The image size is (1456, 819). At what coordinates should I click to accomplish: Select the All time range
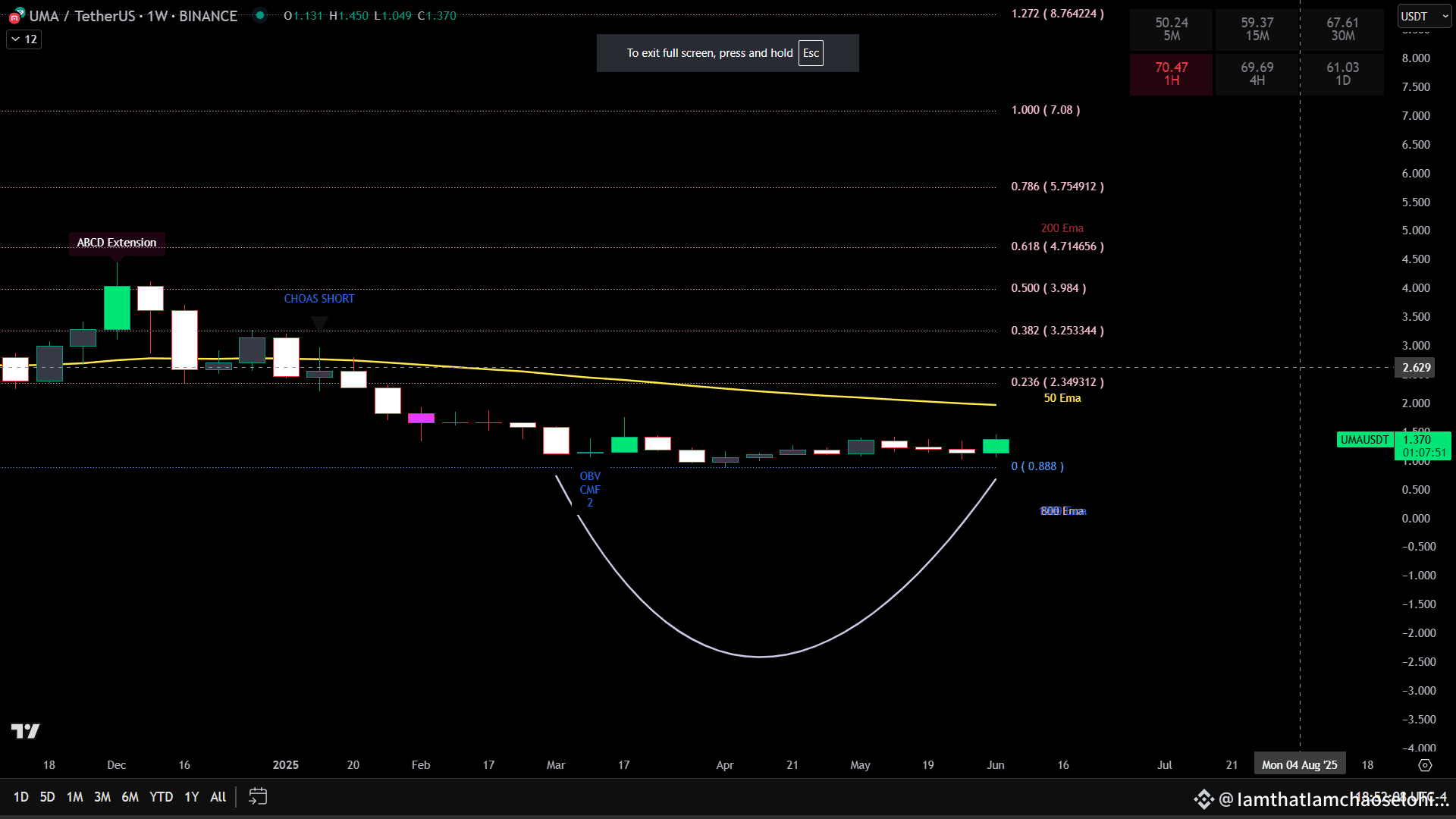coord(218,797)
